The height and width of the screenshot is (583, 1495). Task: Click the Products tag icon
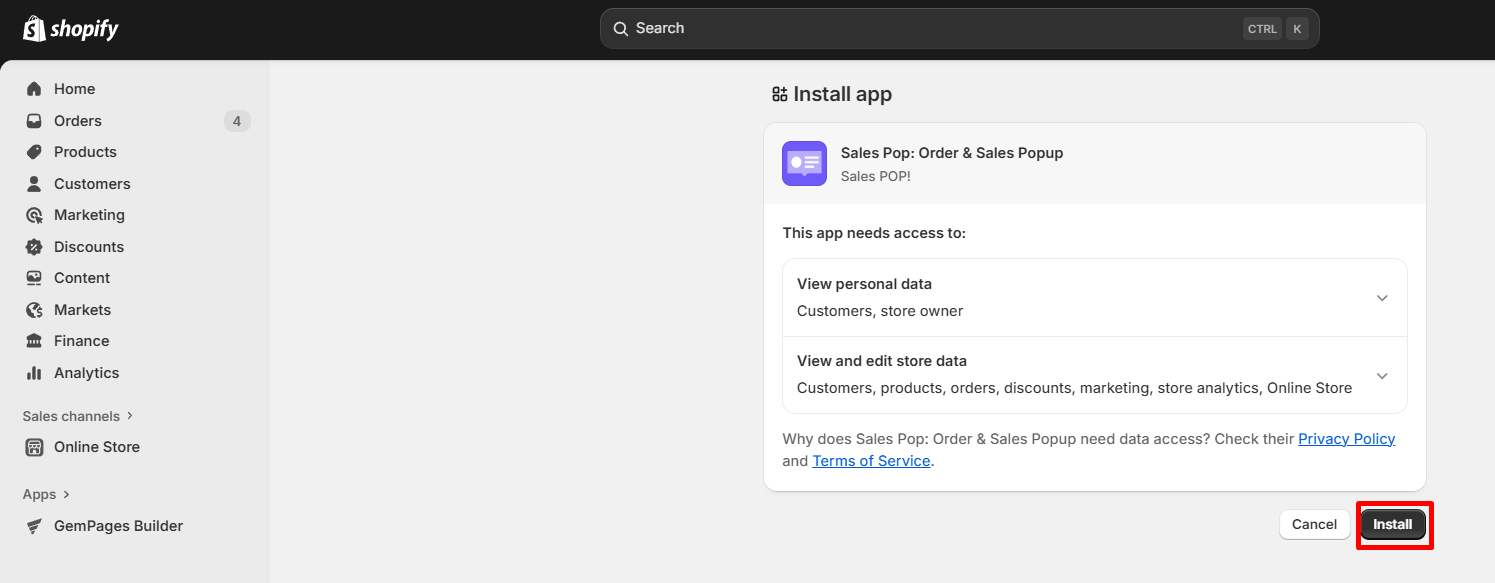coord(34,152)
